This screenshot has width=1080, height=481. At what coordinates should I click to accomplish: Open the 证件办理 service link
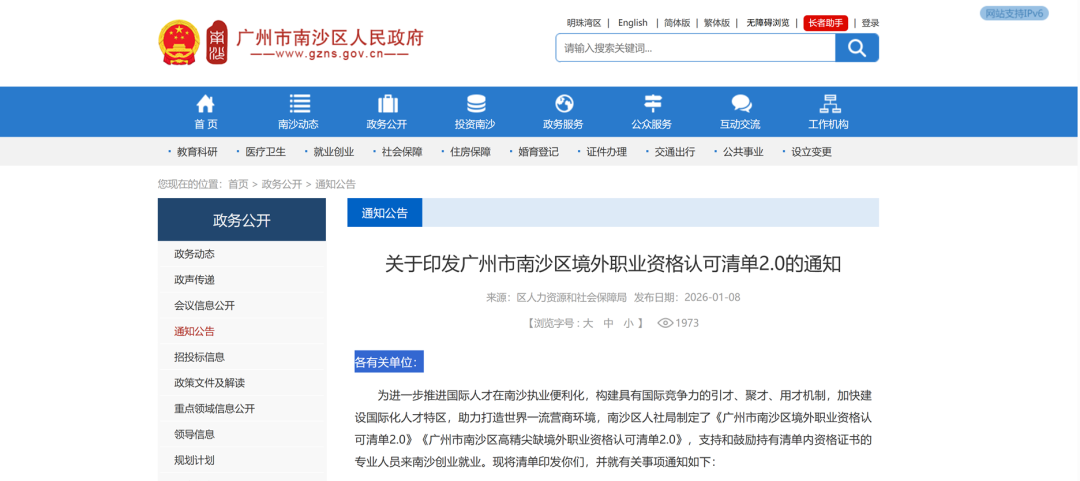(x=607, y=152)
